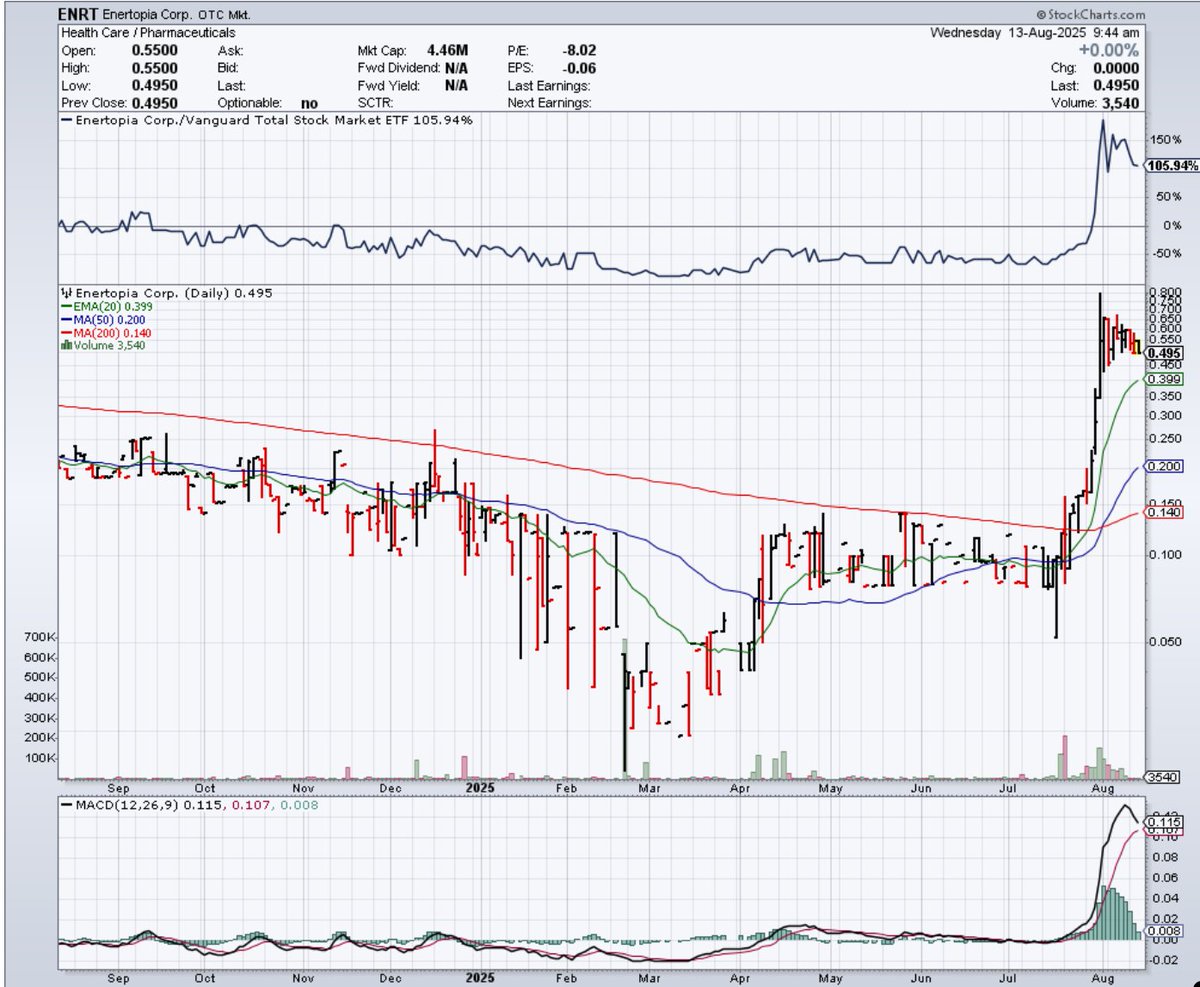Click the 100K volume axis label
1200x987 pixels.
(x=40, y=758)
